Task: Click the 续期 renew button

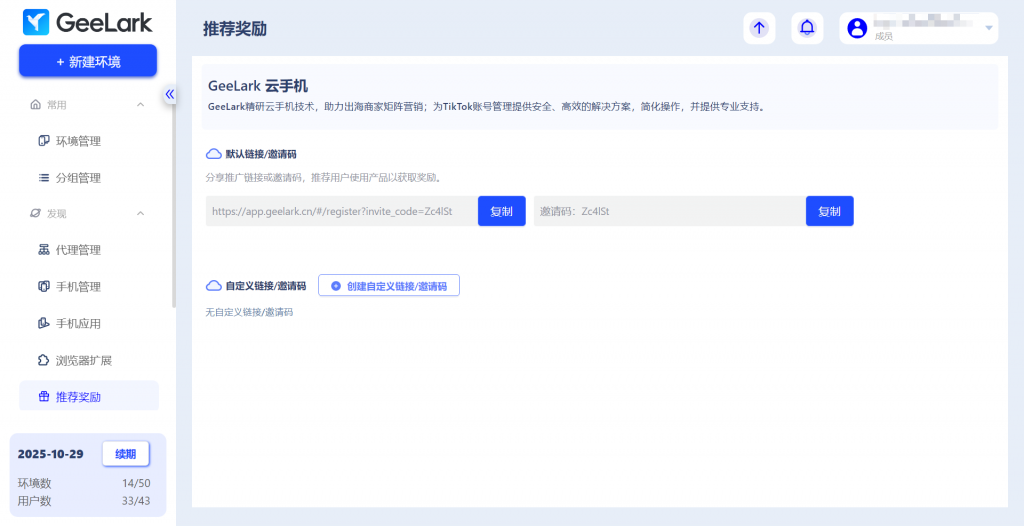Action: pyautogui.click(x=125, y=454)
